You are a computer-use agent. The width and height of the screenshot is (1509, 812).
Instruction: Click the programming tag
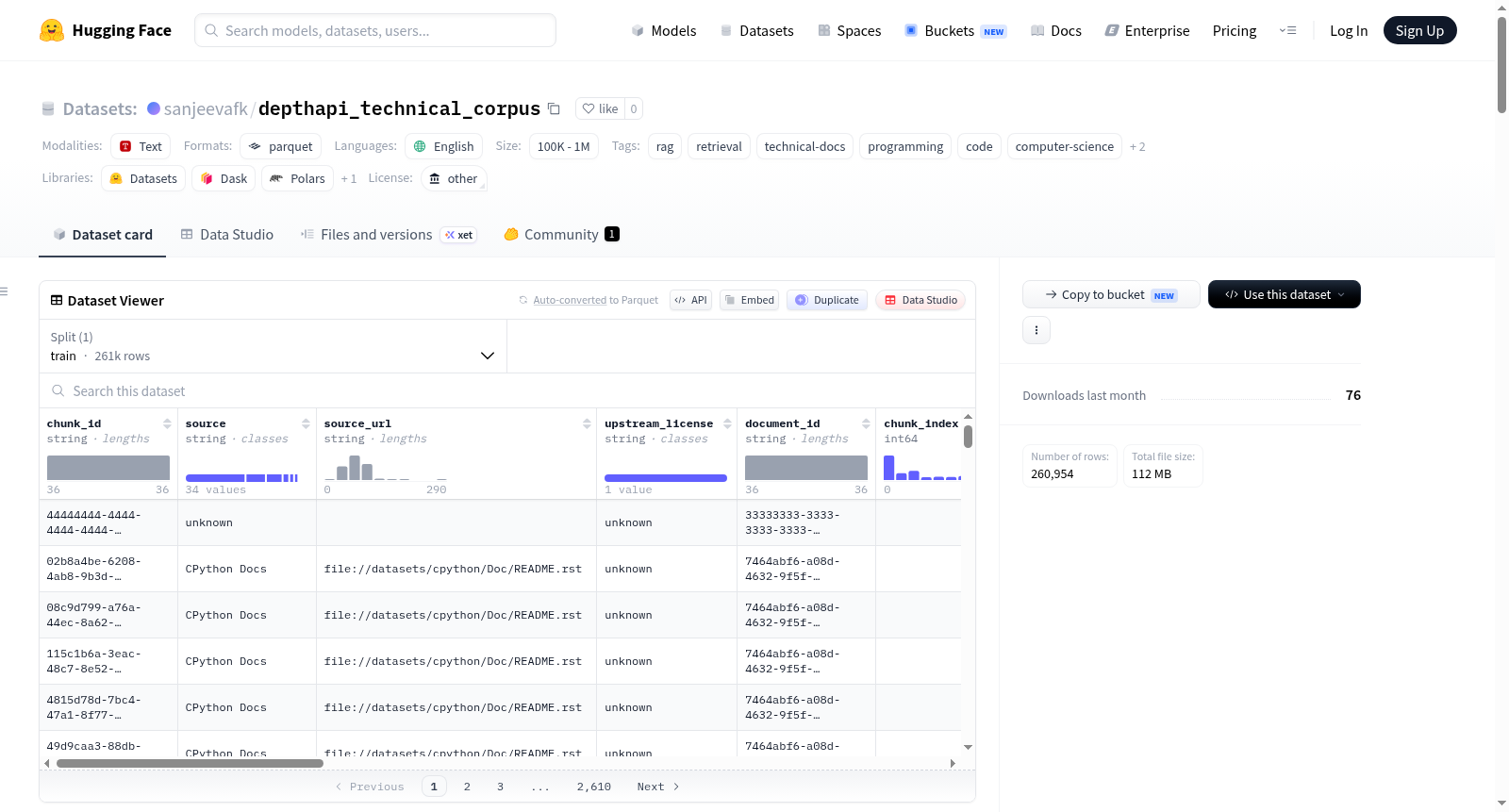905,146
